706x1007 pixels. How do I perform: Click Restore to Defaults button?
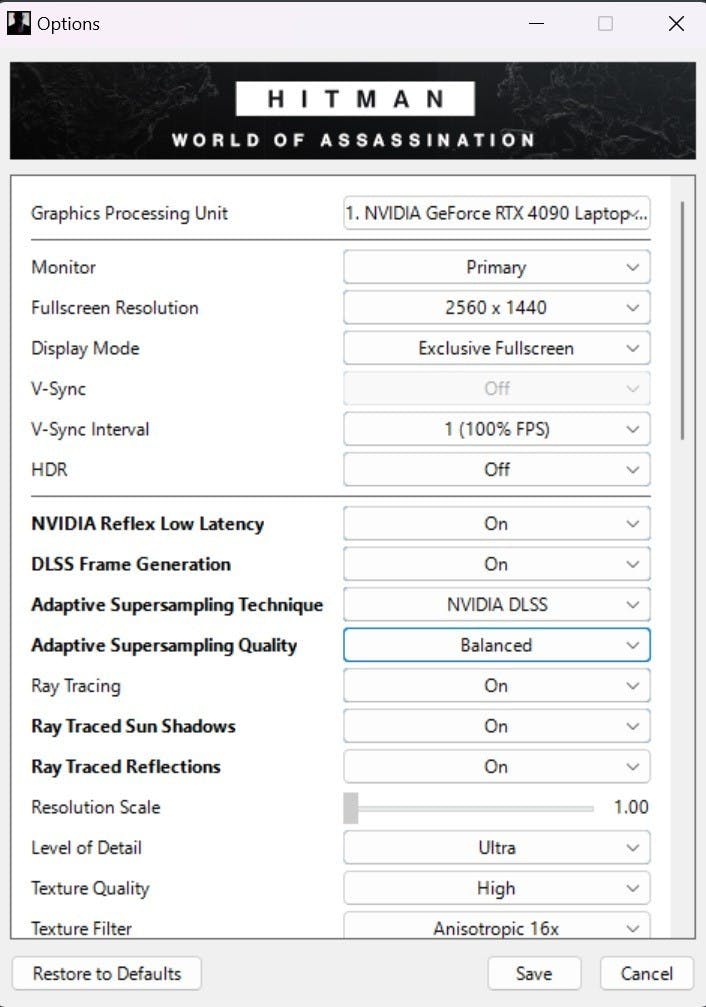coord(107,974)
